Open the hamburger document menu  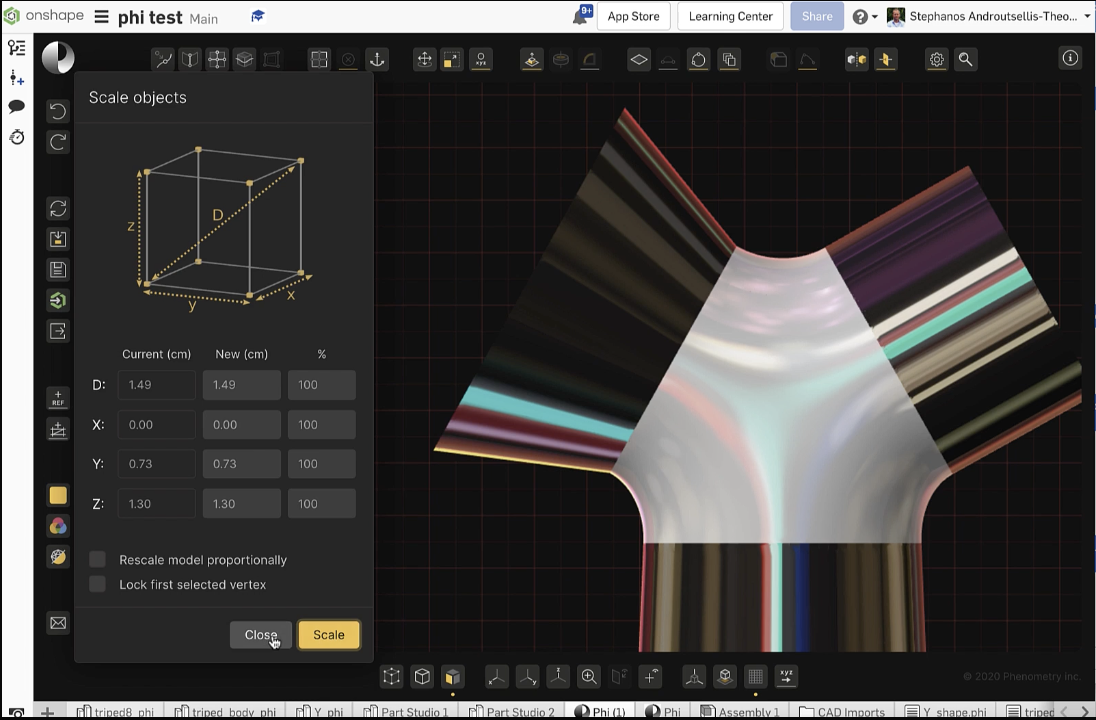[x=101, y=17]
